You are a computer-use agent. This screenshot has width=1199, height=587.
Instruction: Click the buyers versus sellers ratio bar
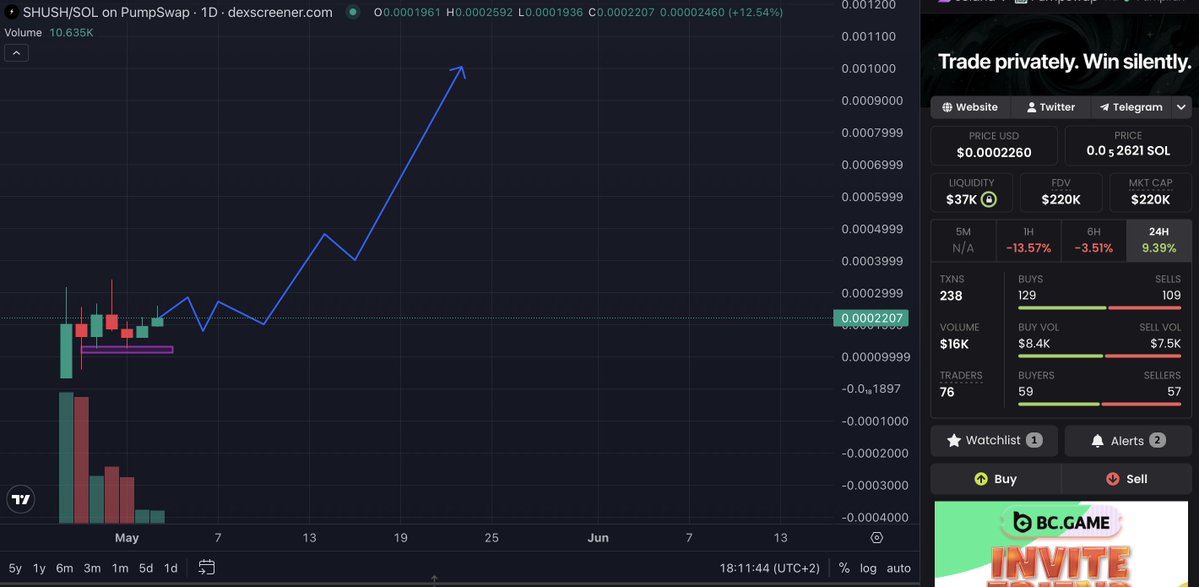pos(1100,404)
